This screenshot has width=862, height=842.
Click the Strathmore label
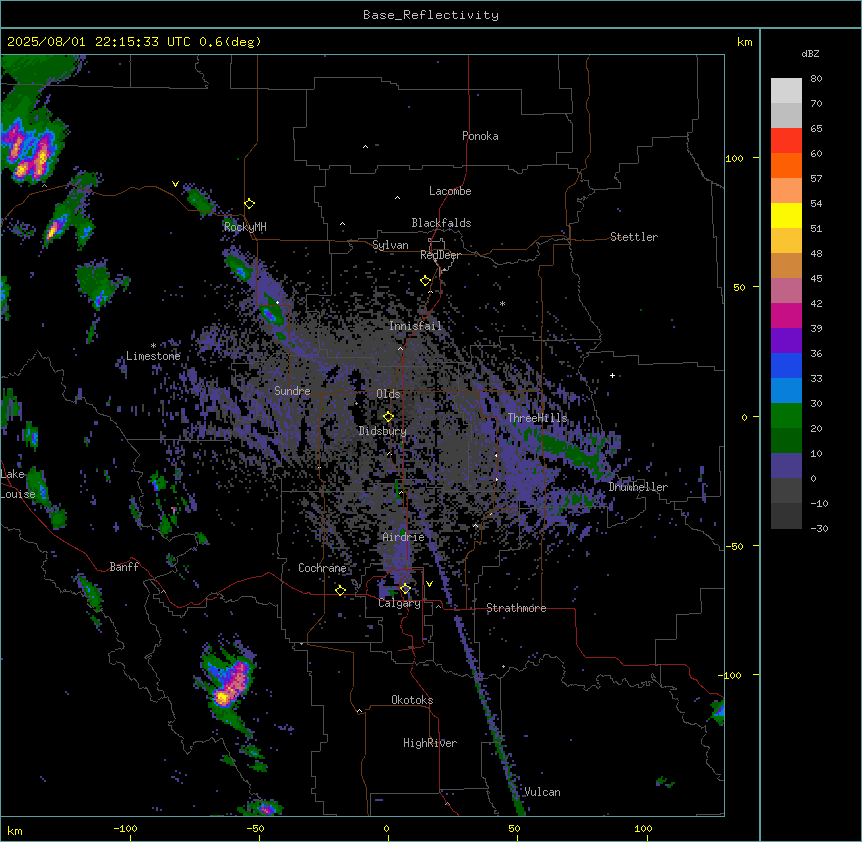[x=516, y=608]
